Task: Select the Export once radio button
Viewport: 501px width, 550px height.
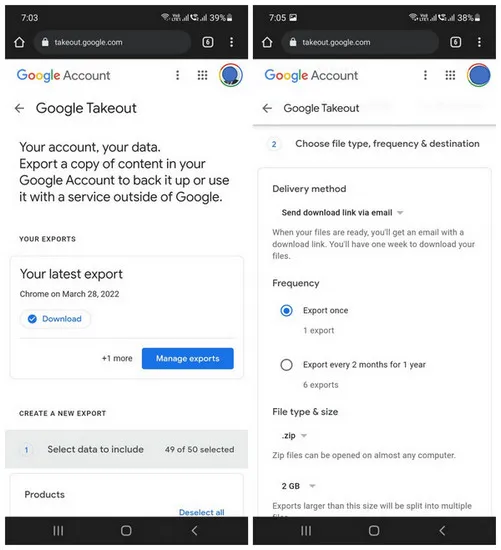Action: click(x=286, y=310)
